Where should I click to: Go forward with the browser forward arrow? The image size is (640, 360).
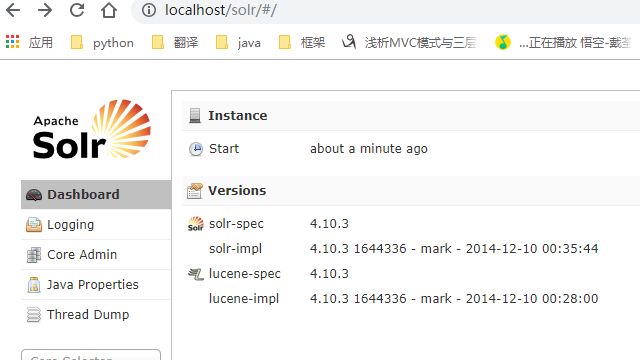click(x=45, y=10)
